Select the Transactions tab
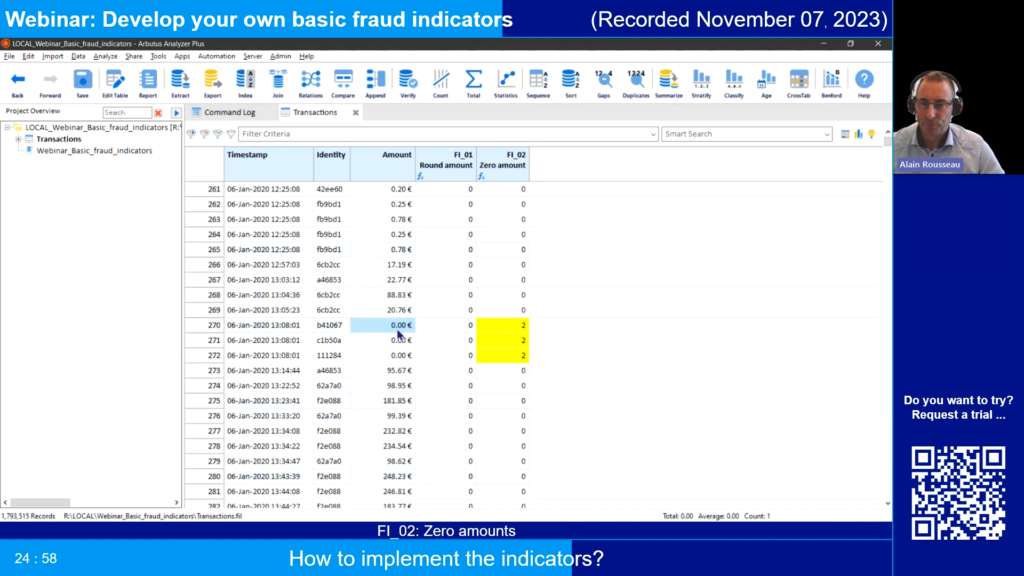This screenshot has width=1024, height=576. (314, 112)
